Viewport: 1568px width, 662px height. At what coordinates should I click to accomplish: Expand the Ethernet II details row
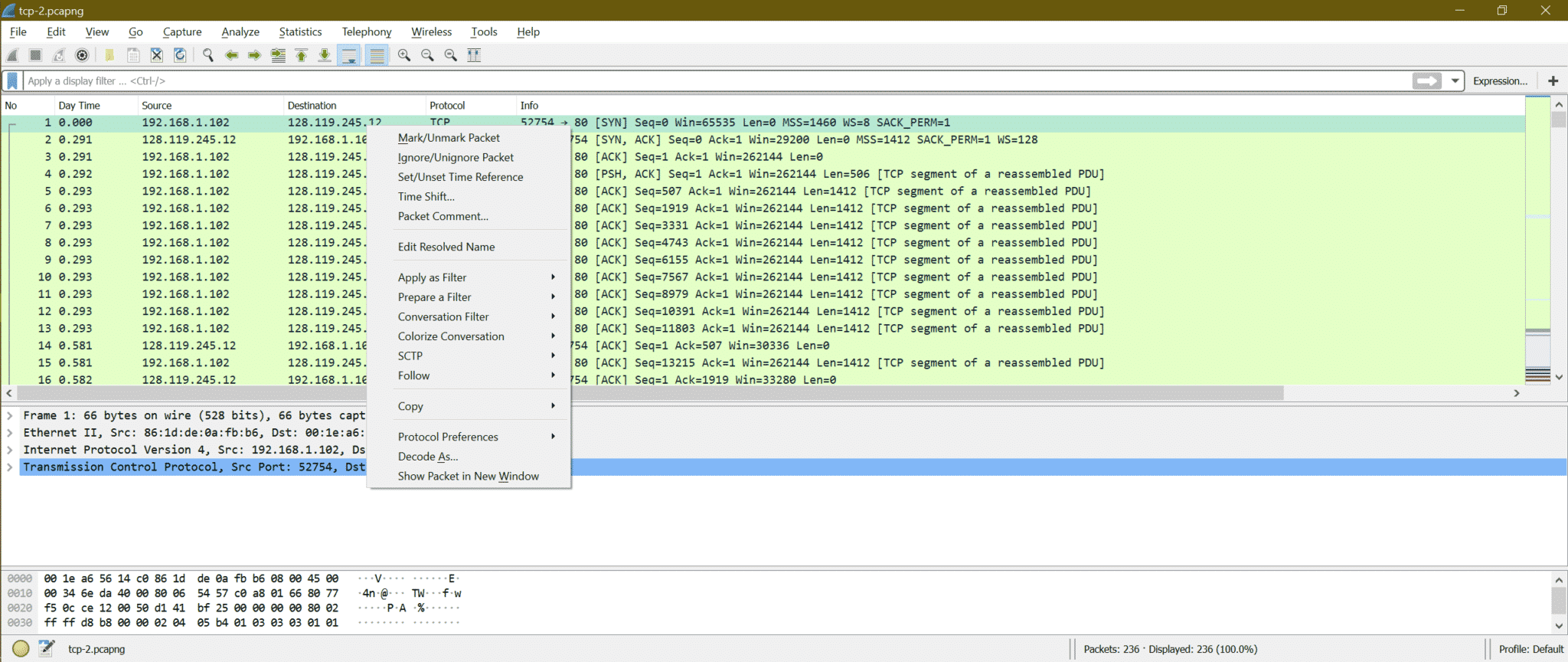point(9,433)
